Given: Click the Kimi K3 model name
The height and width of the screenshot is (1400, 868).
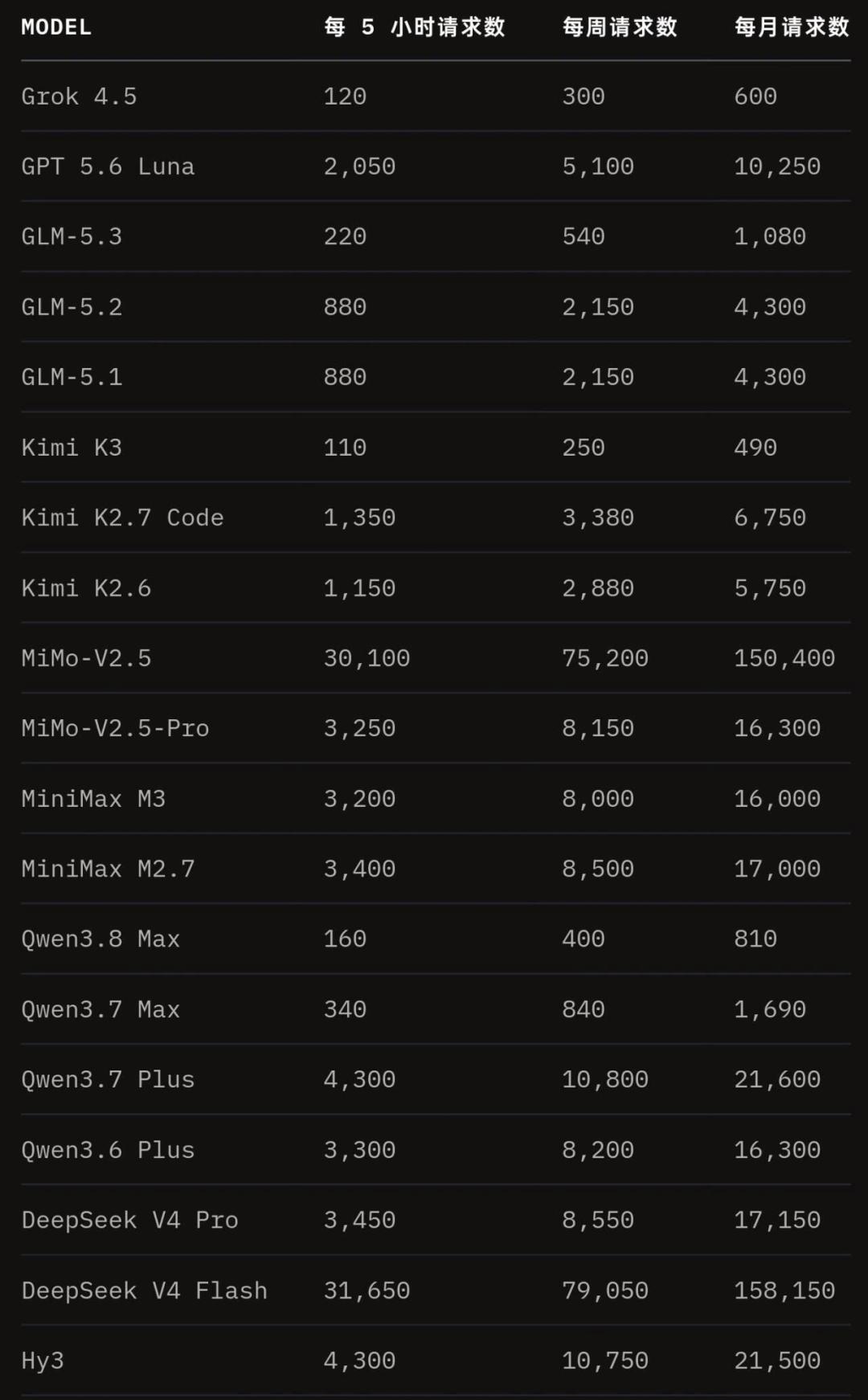Looking at the screenshot, I should [x=72, y=448].
